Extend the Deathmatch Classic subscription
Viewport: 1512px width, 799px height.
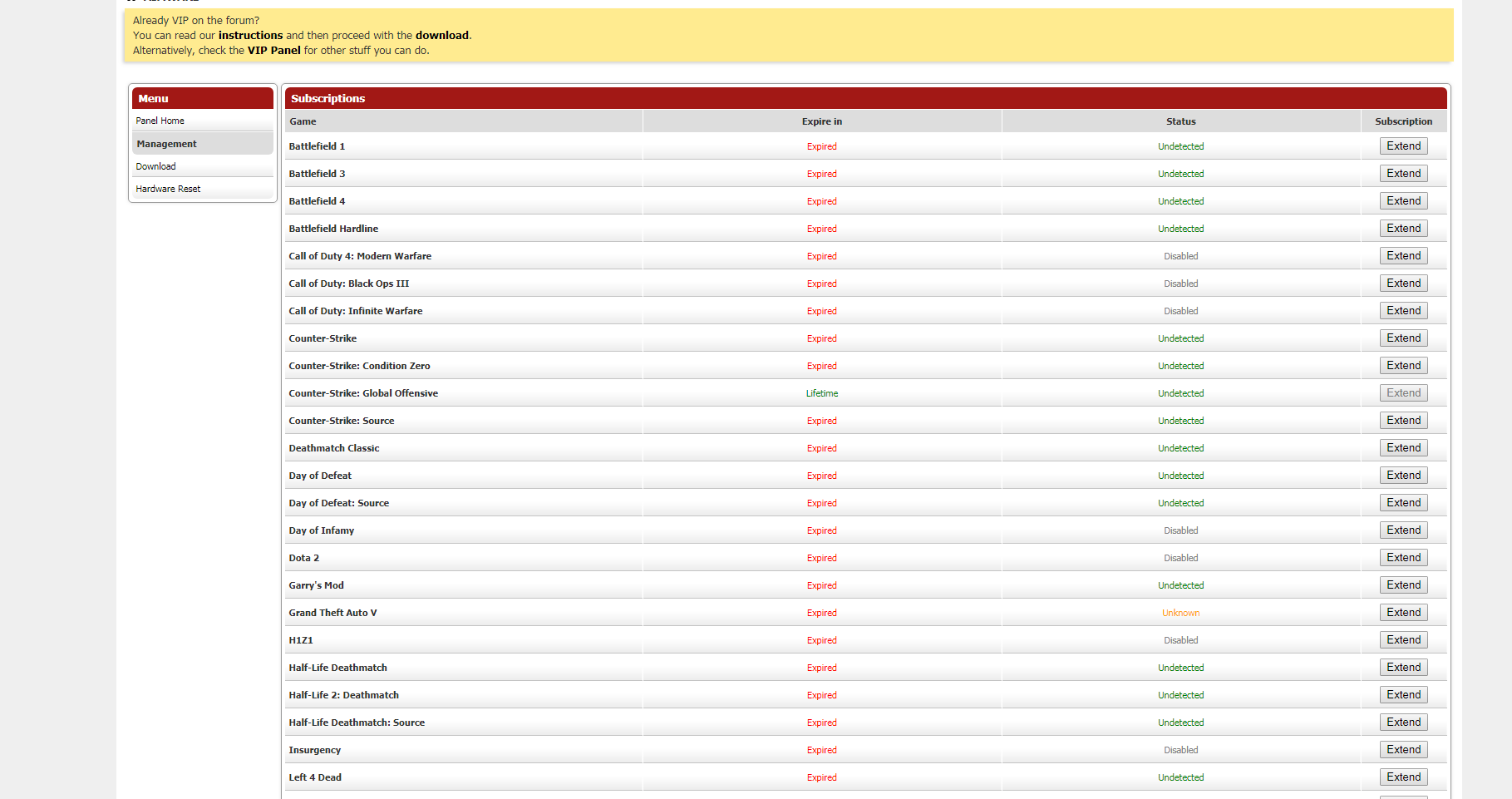coord(1404,448)
